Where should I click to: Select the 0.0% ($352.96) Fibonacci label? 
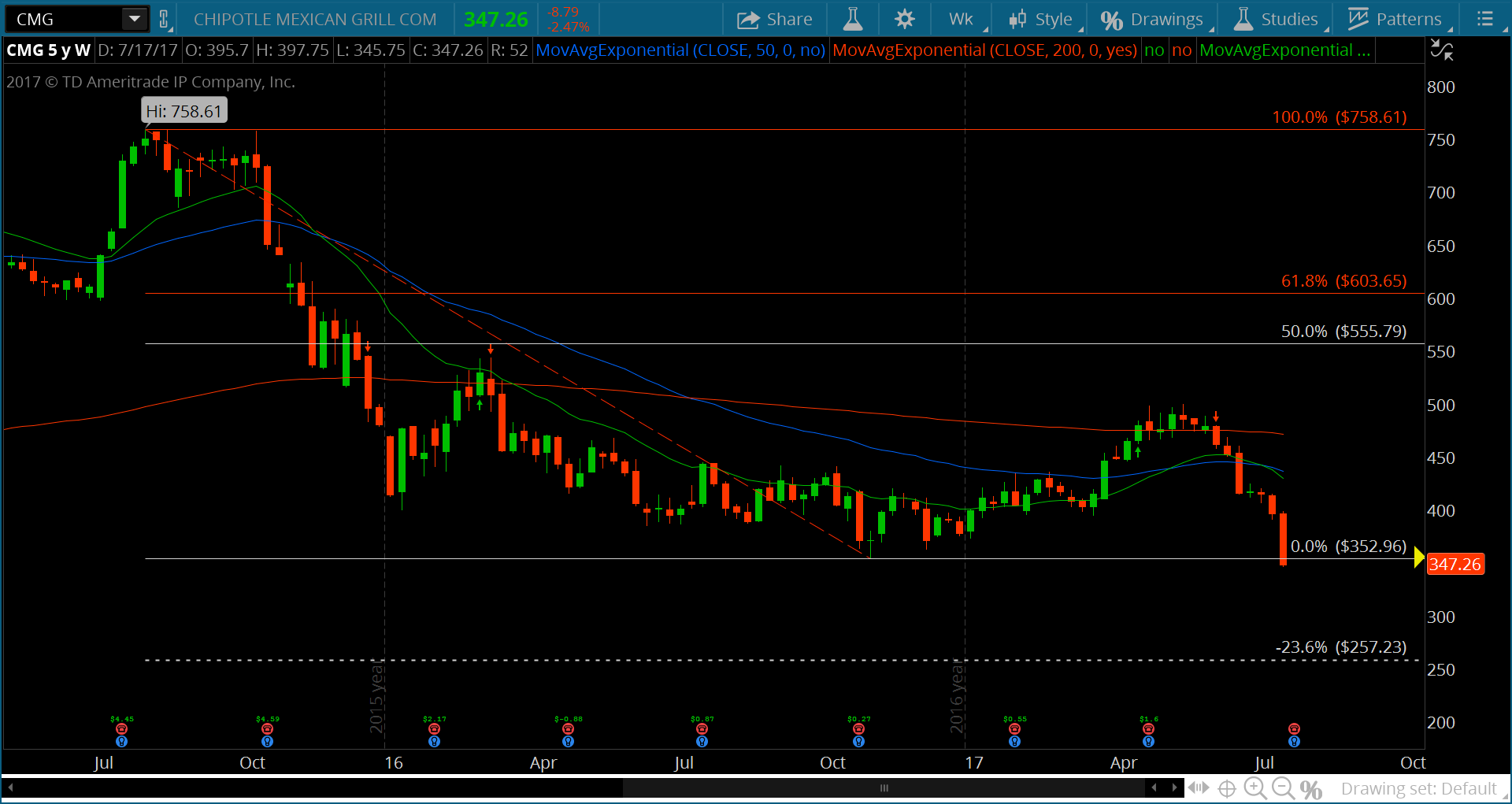1348,546
